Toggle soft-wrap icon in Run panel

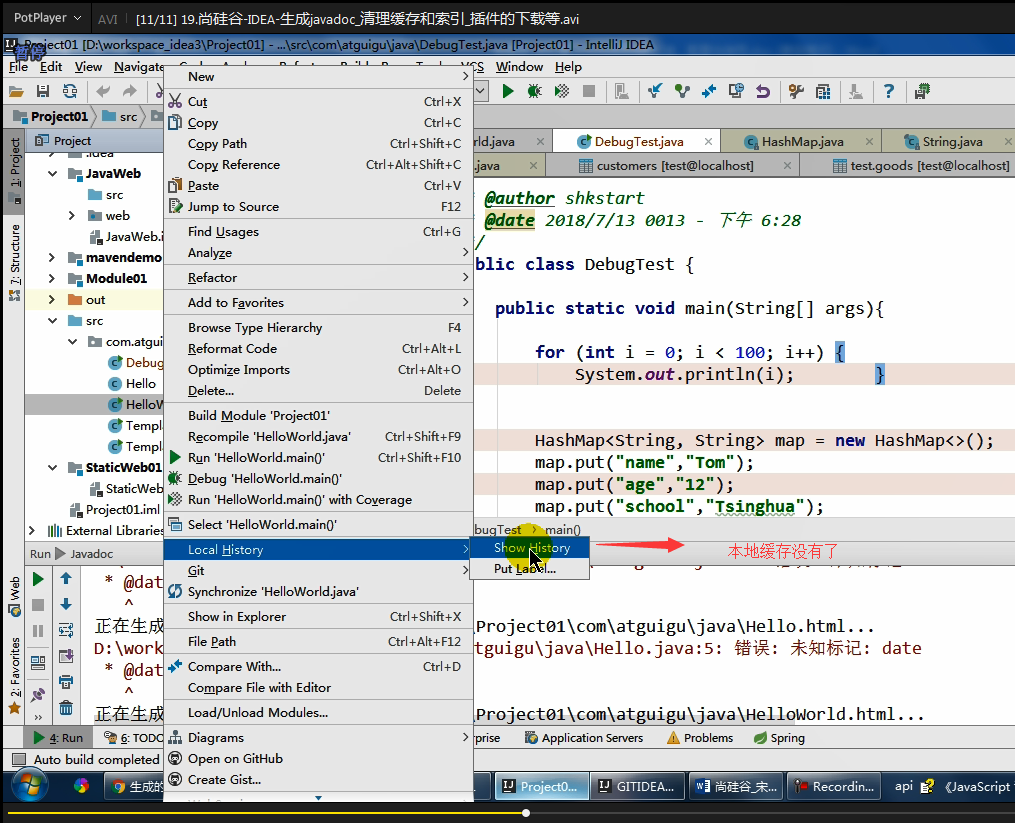pos(66,630)
